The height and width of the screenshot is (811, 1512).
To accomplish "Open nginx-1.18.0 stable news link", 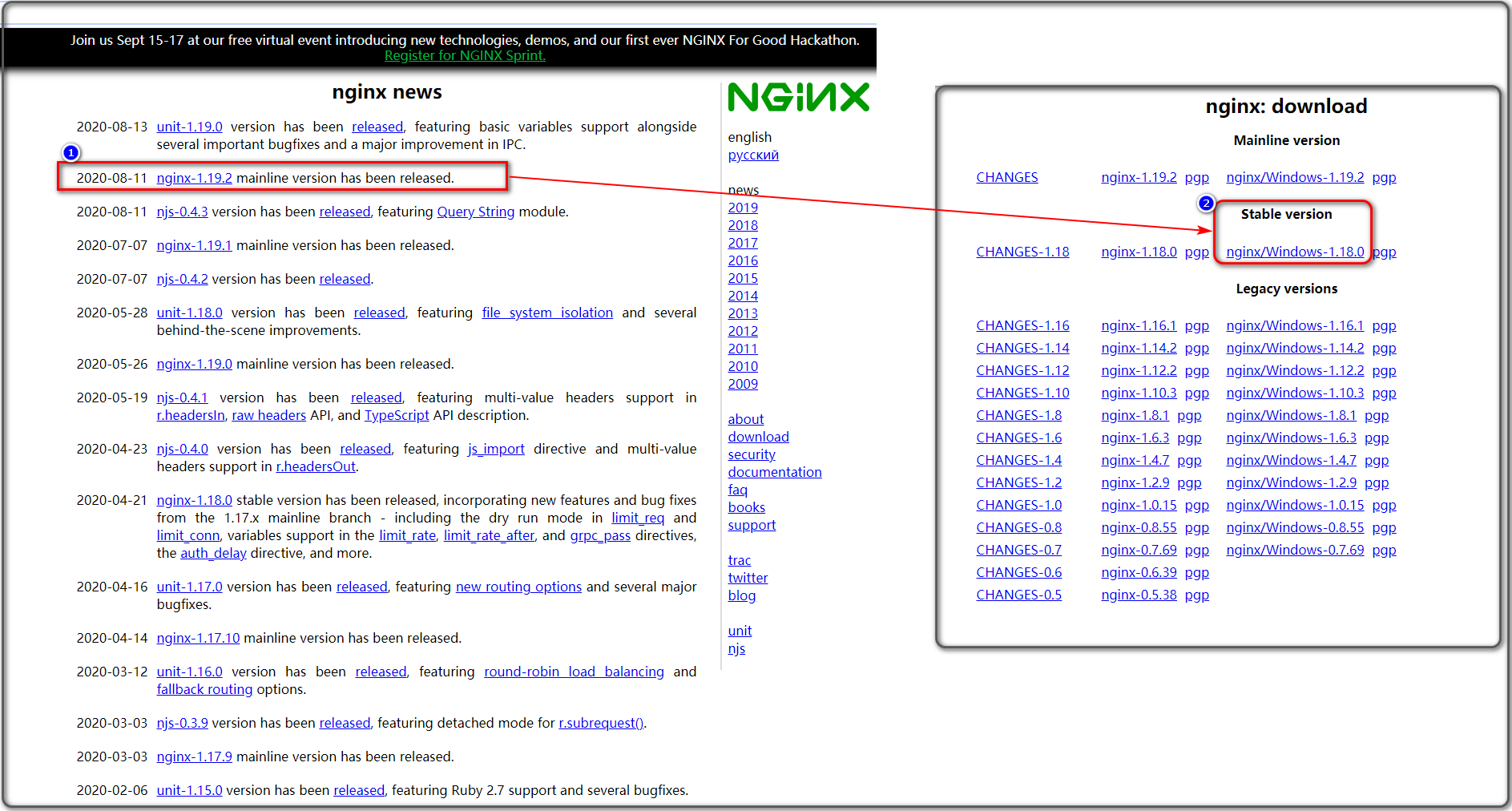I will [194, 500].
